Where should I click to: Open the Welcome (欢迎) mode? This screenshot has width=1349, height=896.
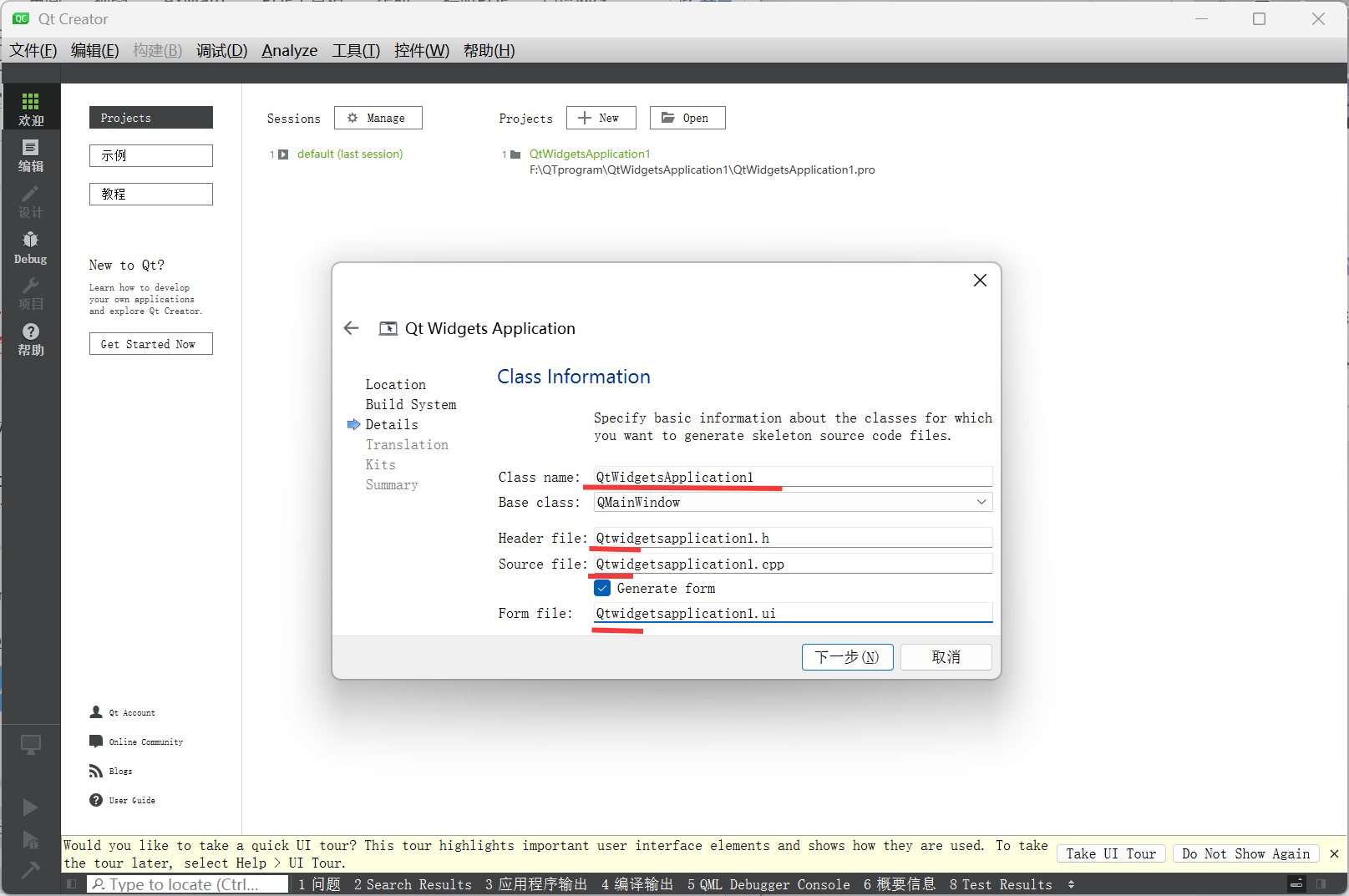[x=31, y=109]
